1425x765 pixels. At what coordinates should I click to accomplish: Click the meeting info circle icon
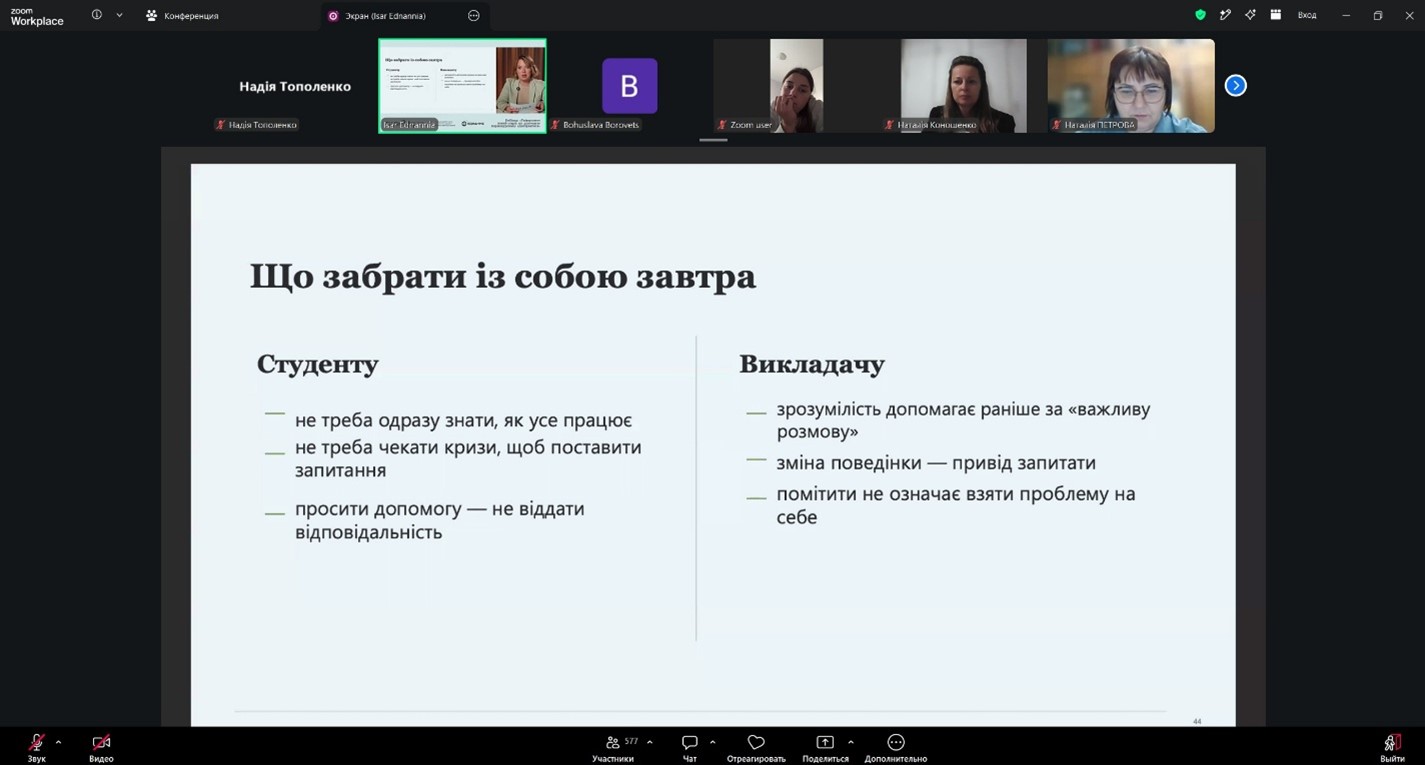[x=97, y=15]
